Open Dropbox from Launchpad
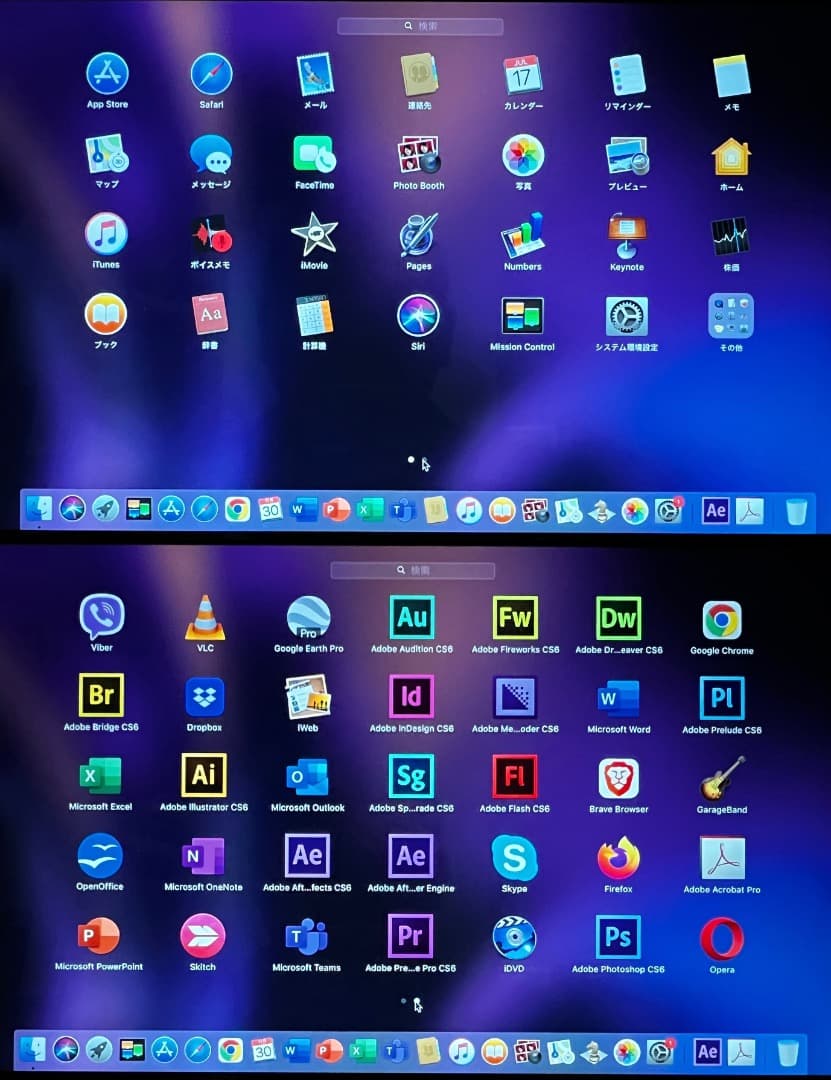 point(203,698)
